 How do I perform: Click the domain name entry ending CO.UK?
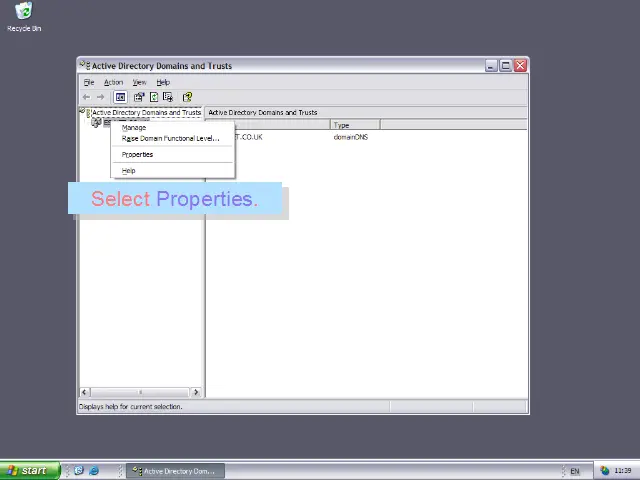(249, 137)
